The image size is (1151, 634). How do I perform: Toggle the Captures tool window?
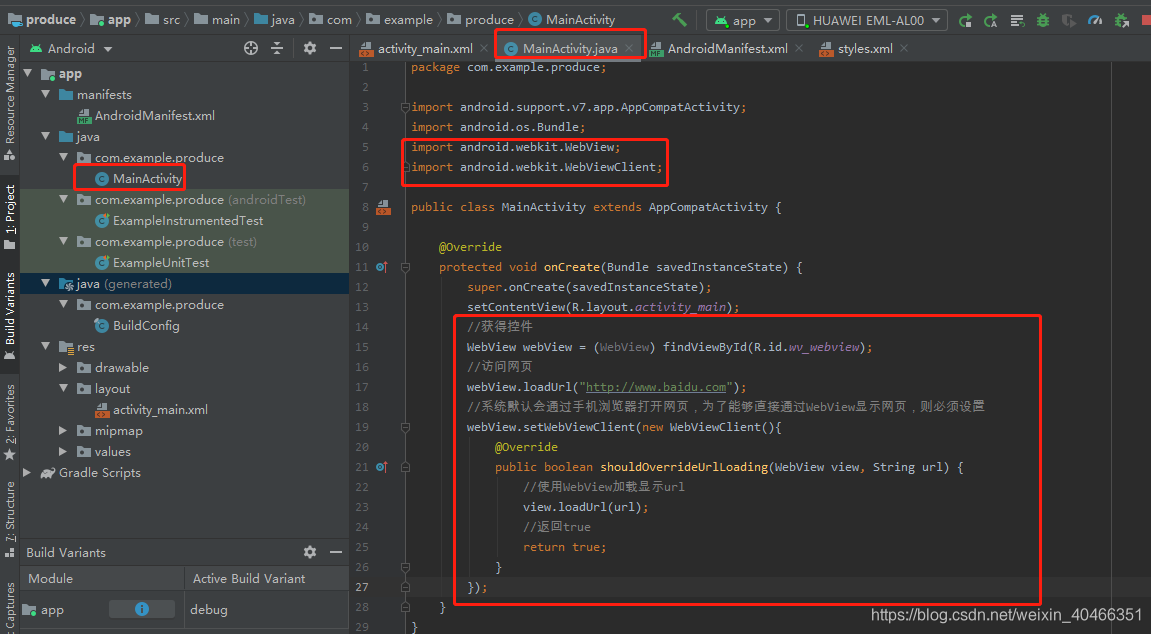tap(10, 608)
